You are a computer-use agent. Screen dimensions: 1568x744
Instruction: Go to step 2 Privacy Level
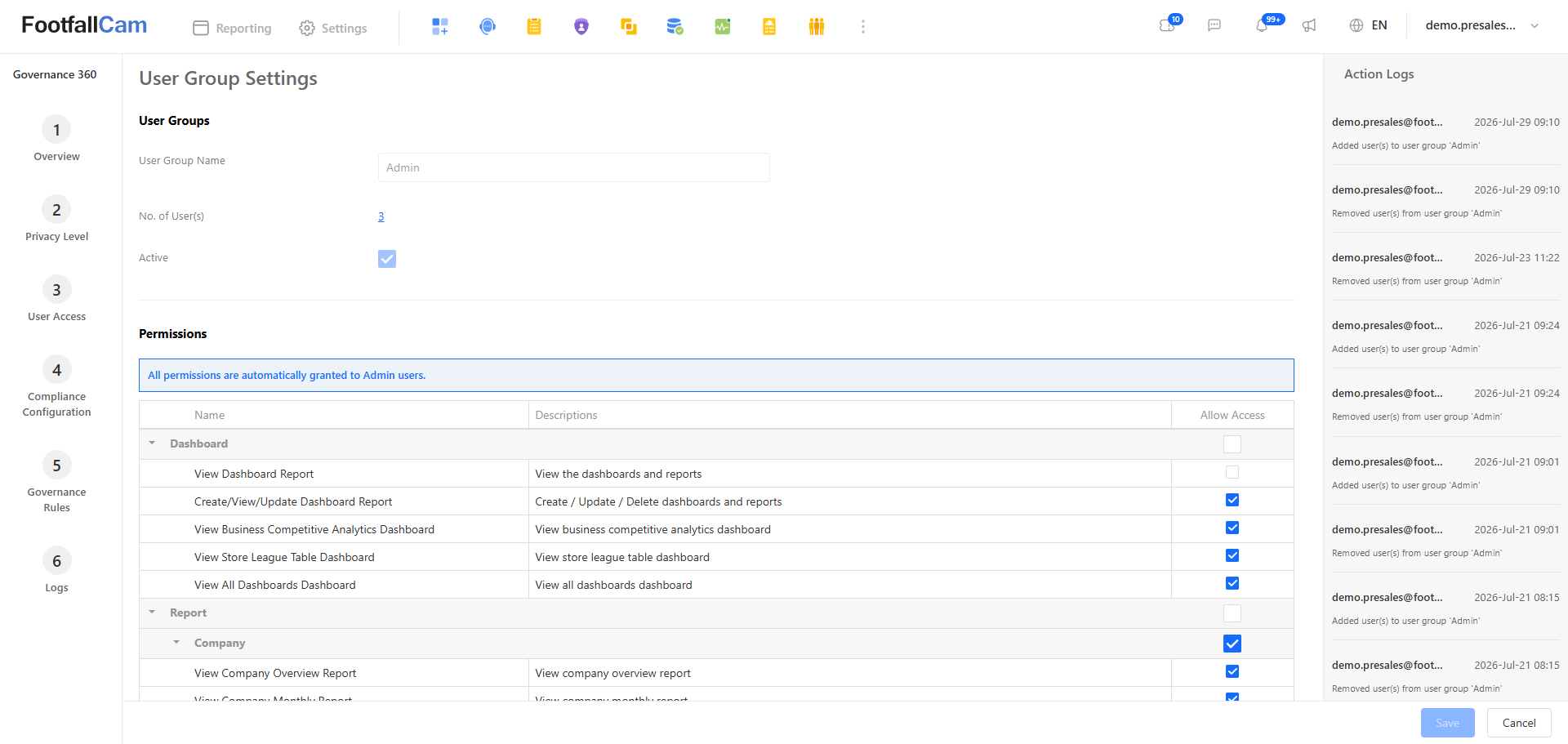(56, 219)
